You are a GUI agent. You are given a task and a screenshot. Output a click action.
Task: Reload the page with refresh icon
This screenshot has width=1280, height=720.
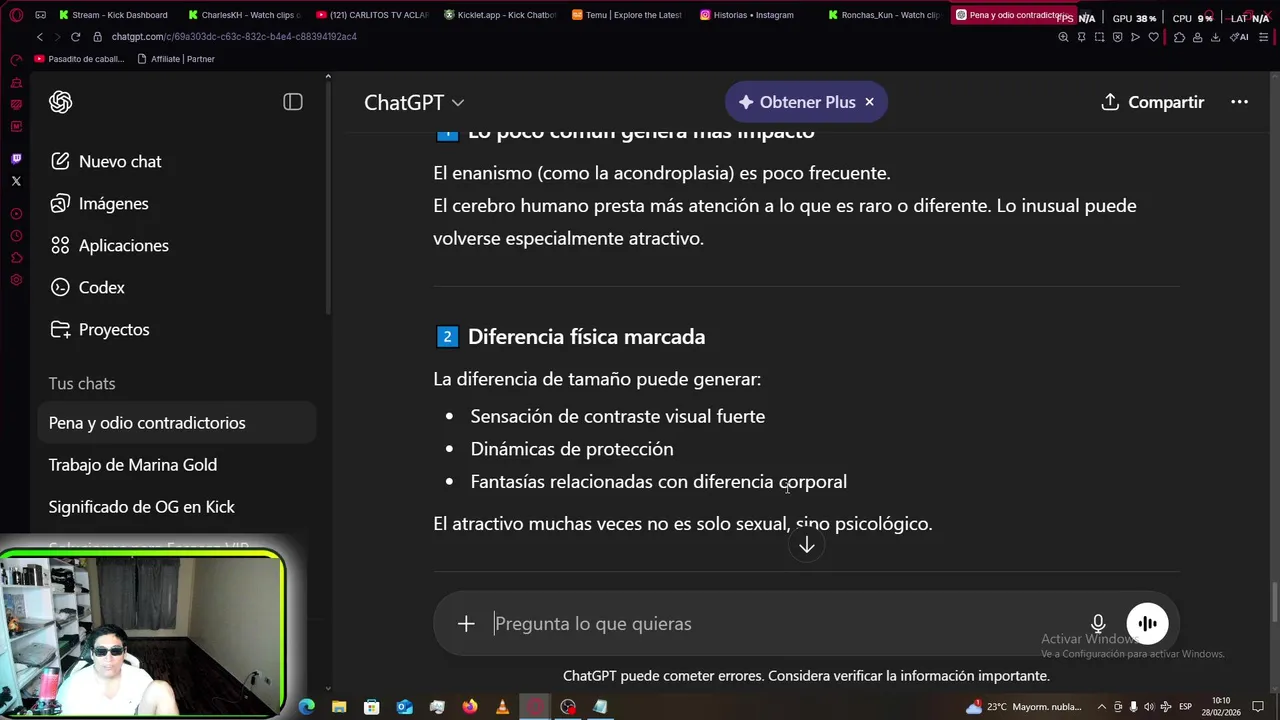[x=75, y=37]
